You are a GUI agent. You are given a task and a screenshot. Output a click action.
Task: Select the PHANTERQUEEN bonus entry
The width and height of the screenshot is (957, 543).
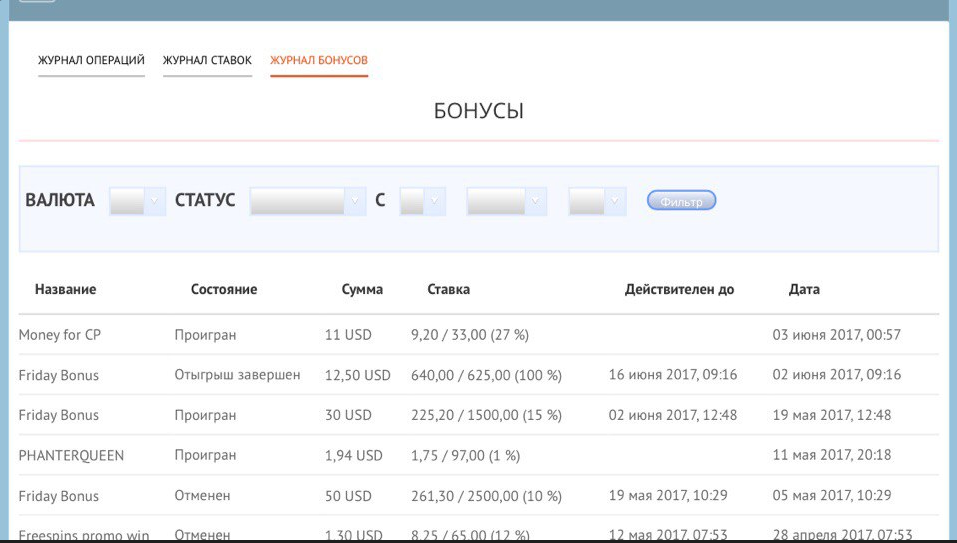pos(71,455)
